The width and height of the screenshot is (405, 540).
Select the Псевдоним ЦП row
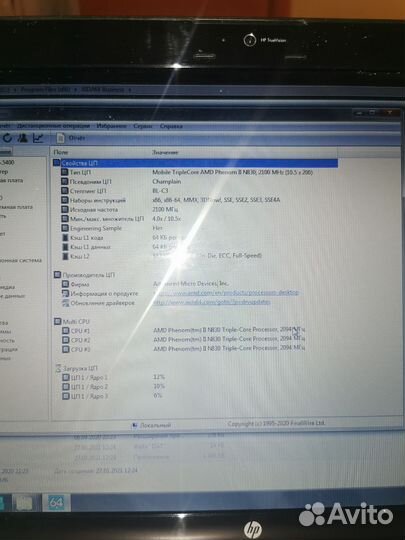click(x=195, y=181)
